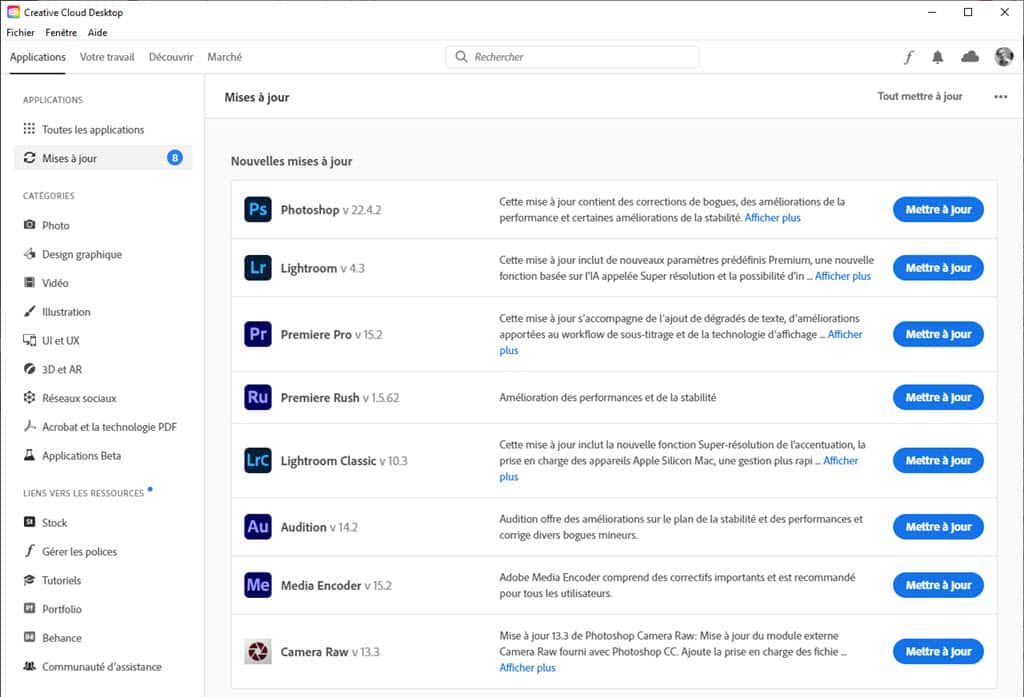Click the sphere icon for 3D et AR
1024x697 pixels.
(29, 368)
